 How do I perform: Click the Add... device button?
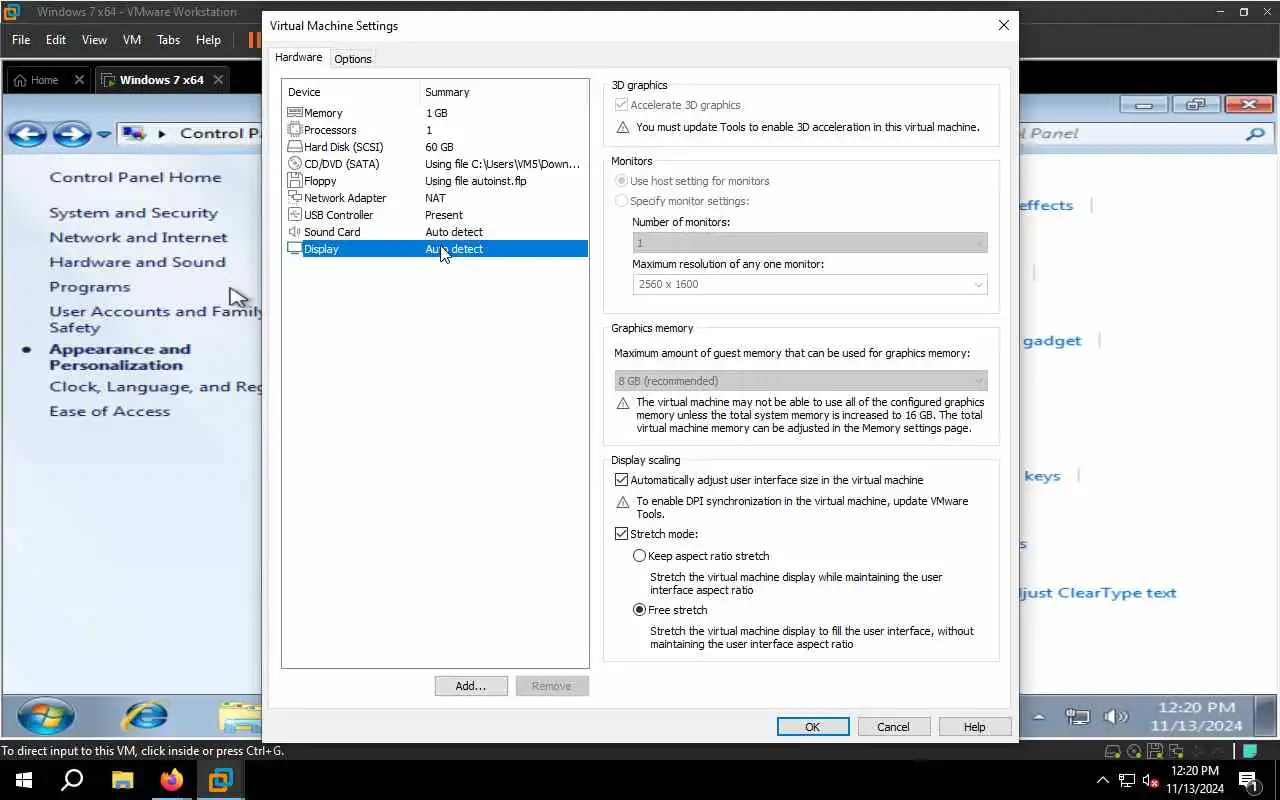(471, 686)
